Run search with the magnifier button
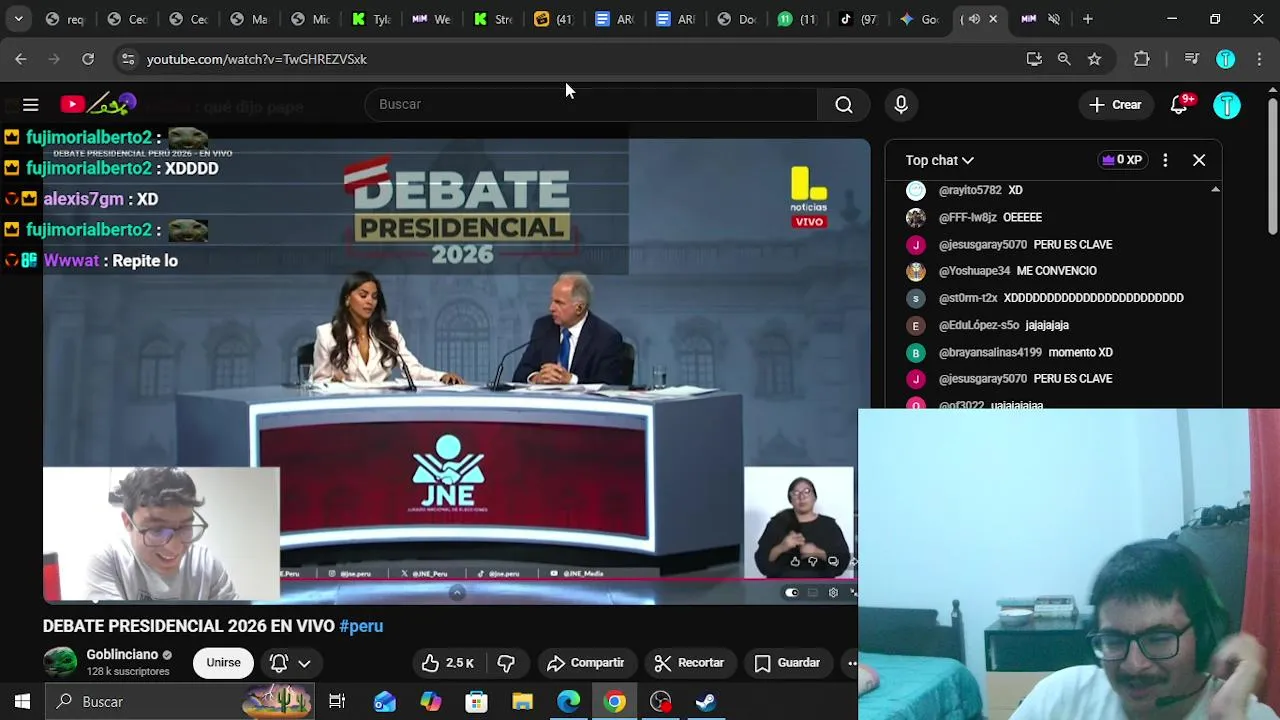 pos(844,105)
